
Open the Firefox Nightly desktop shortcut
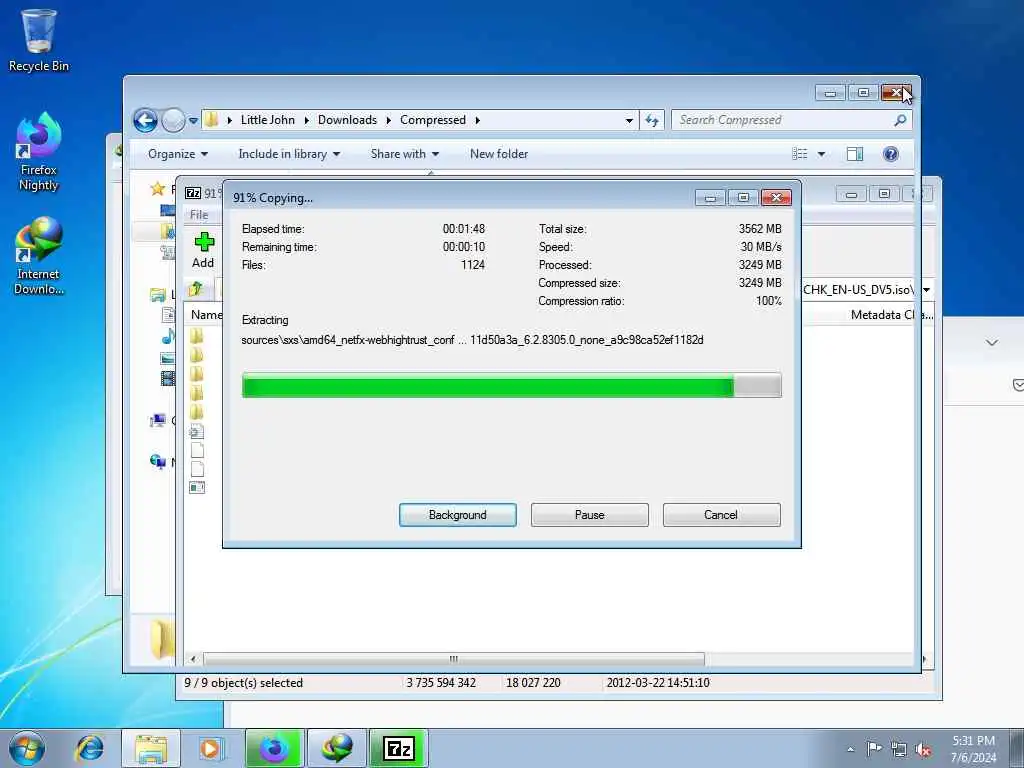point(39,152)
